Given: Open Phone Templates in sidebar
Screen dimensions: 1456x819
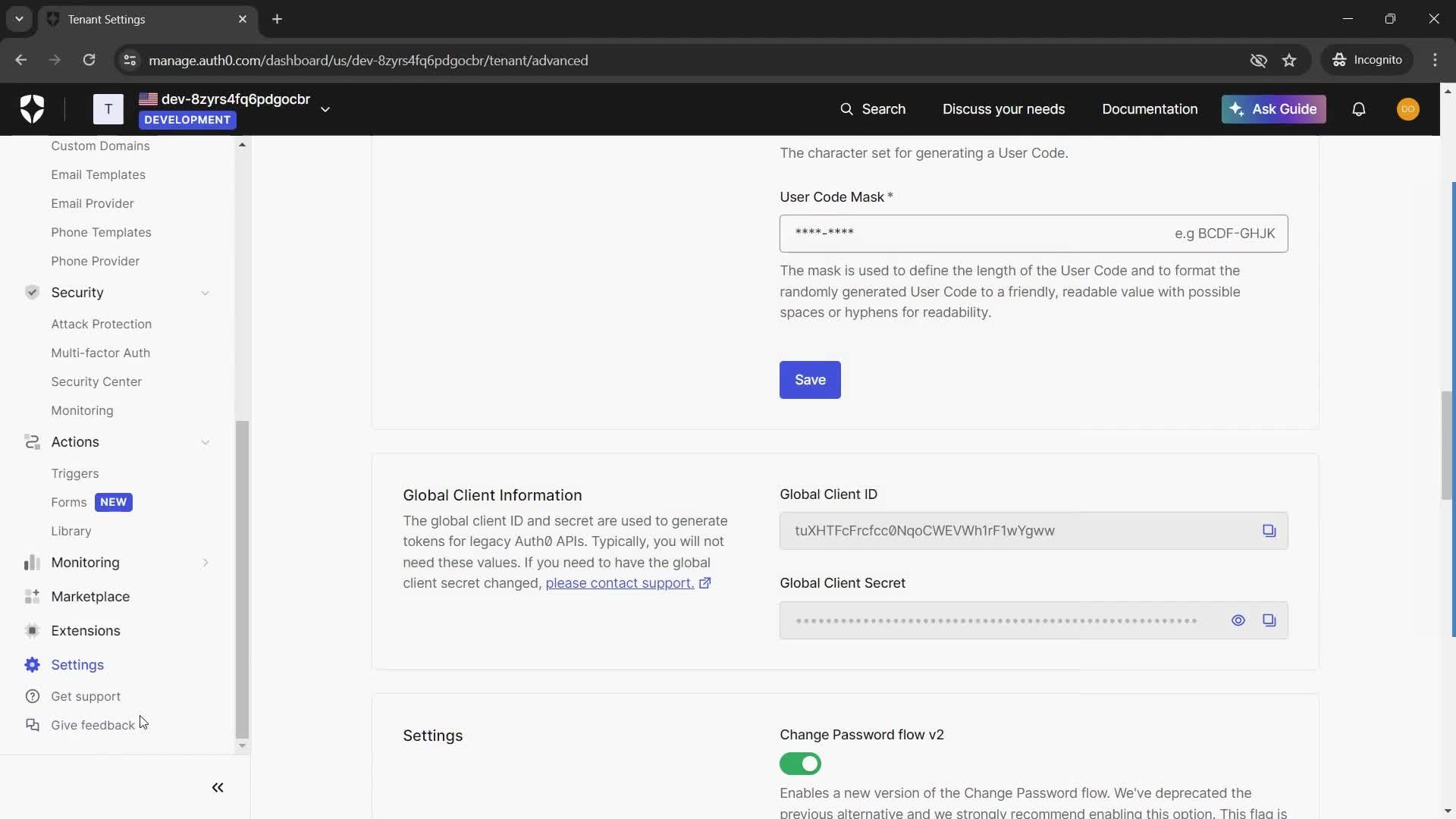Looking at the screenshot, I should [x=101, y=232].
